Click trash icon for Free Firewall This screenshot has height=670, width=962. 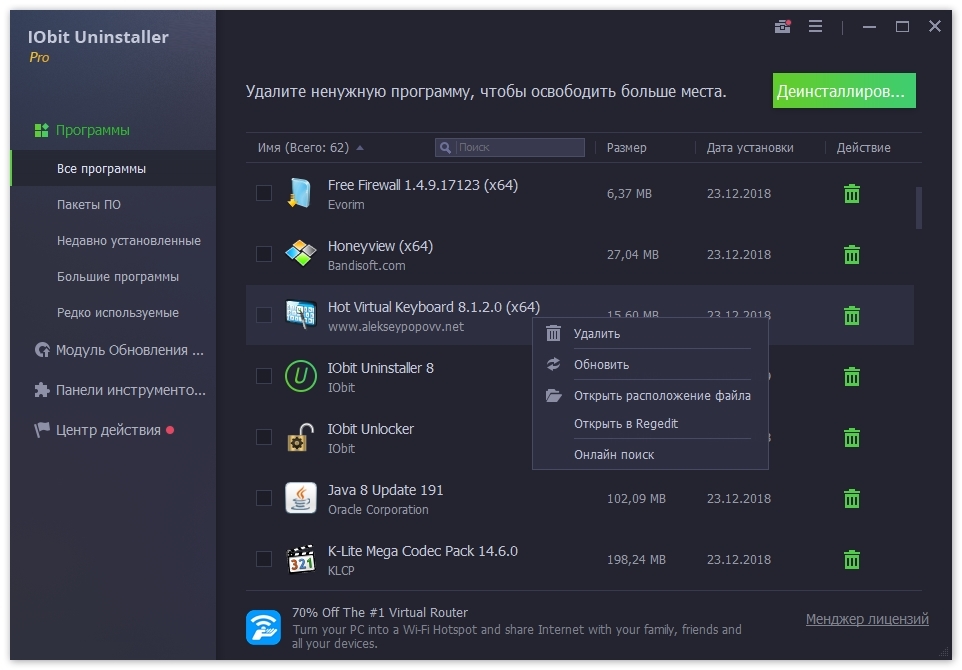852,194
